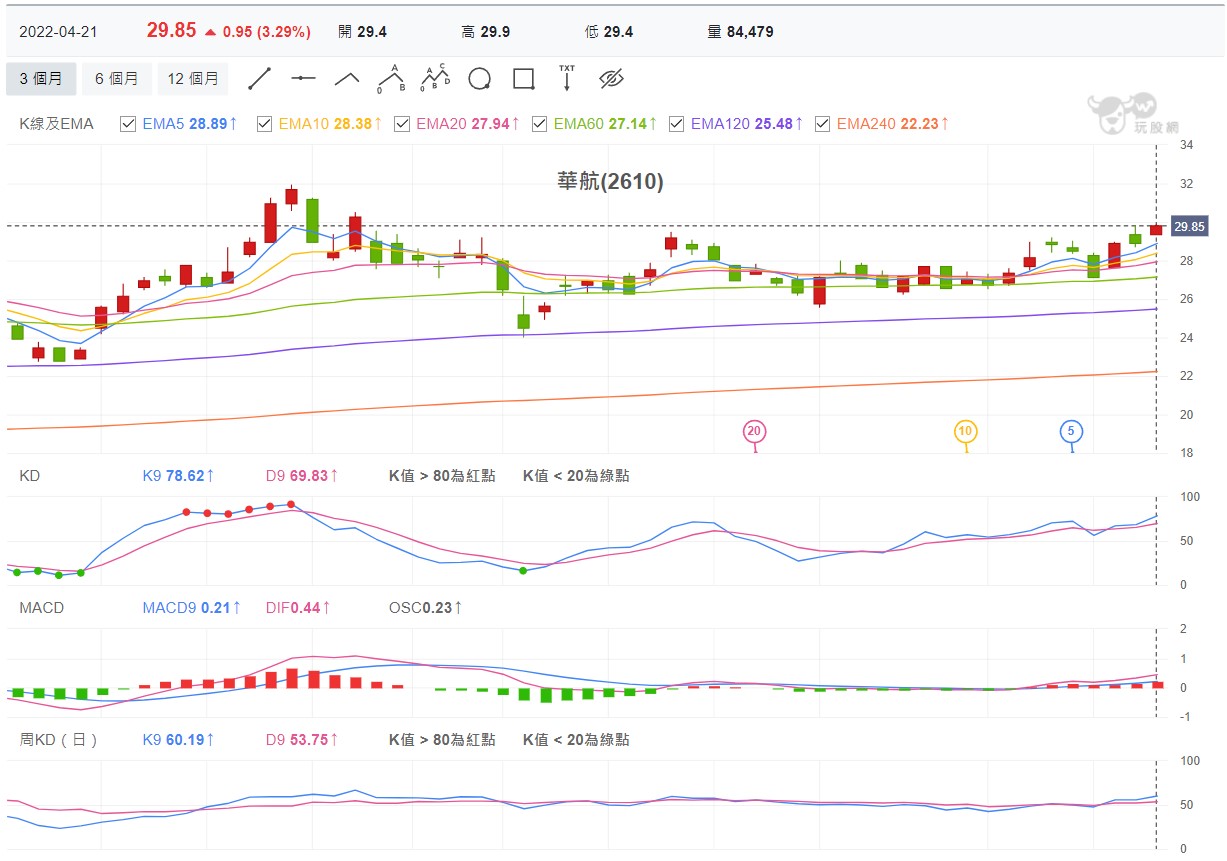1227x861 pixels.
Task: Click the circled 20 EMA marker
Action: tap(755, 432)
